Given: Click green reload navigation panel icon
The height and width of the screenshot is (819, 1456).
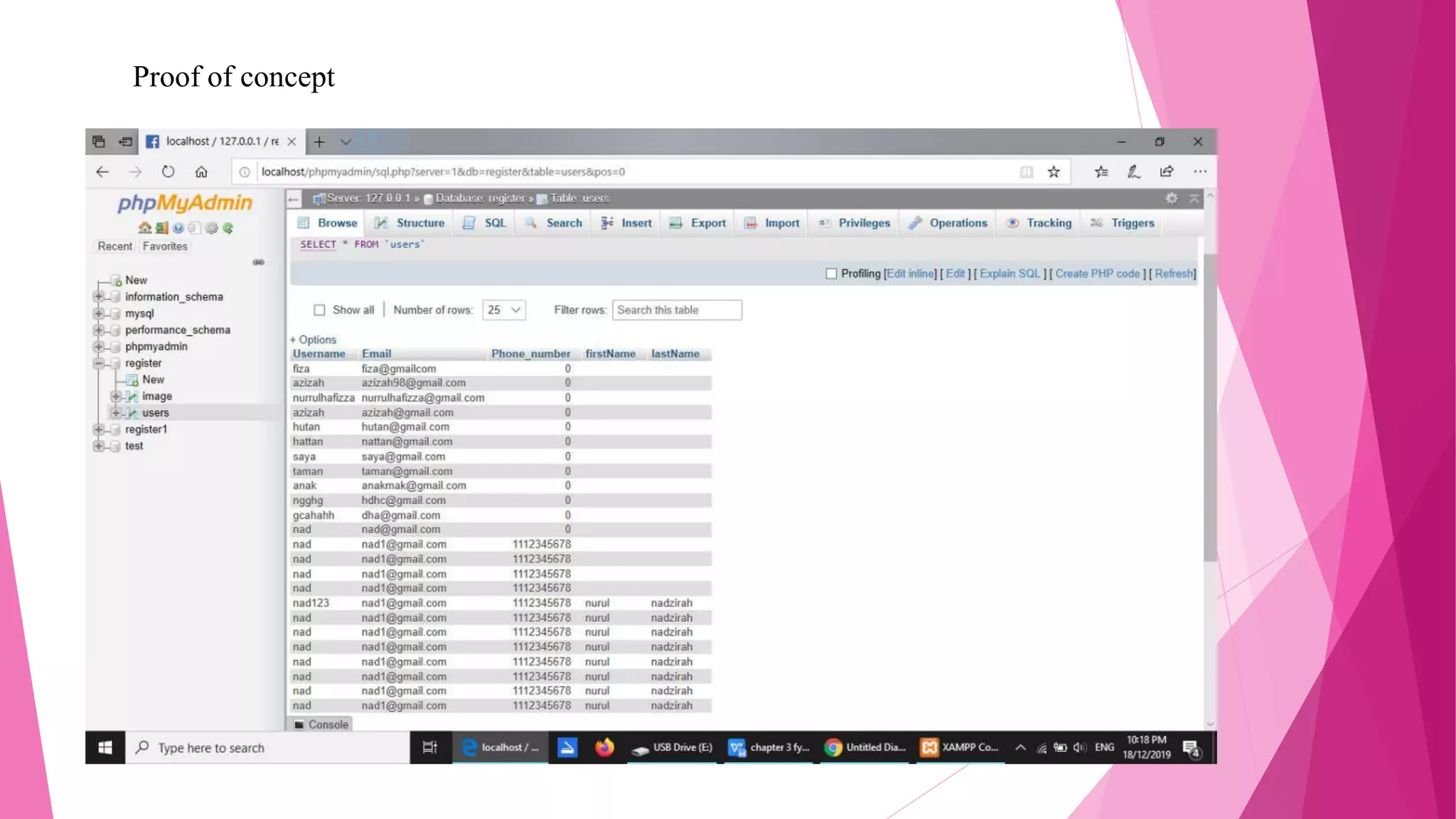Looking at the screenshot, I should click(228, 228).
